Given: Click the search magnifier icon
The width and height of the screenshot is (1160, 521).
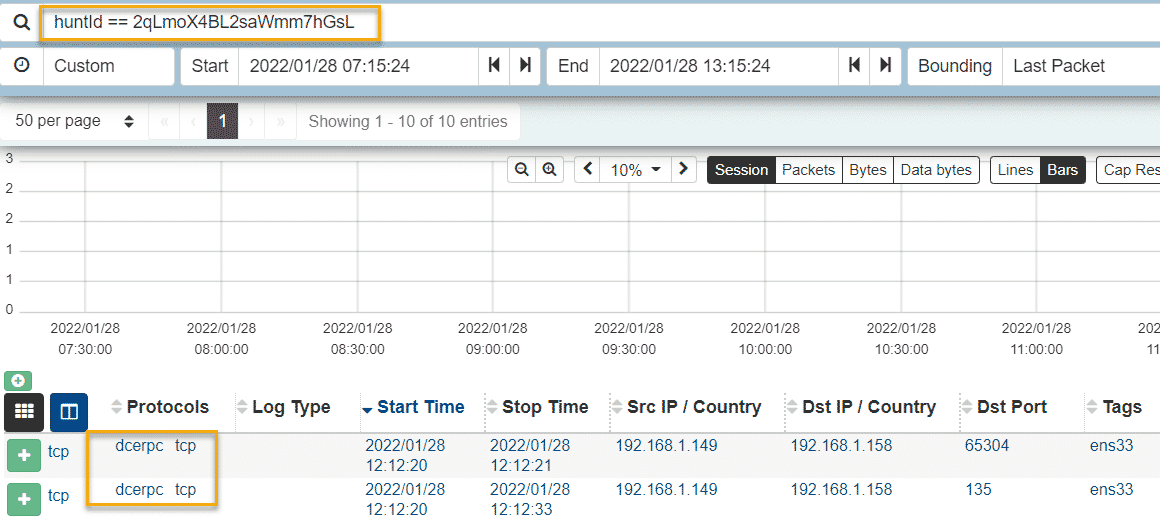Looking at the screenshot, I should click(x=21, y=22).
